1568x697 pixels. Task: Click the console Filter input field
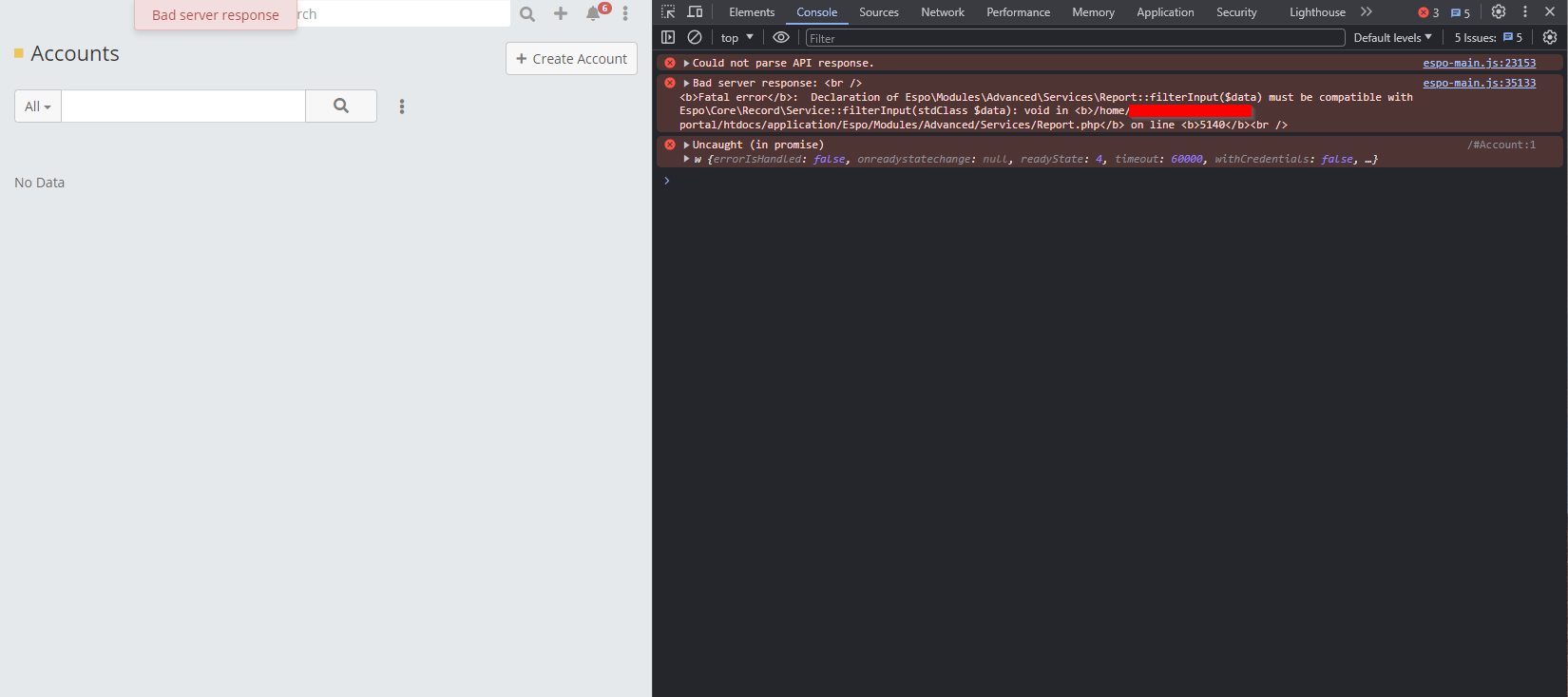(1074, 38)
